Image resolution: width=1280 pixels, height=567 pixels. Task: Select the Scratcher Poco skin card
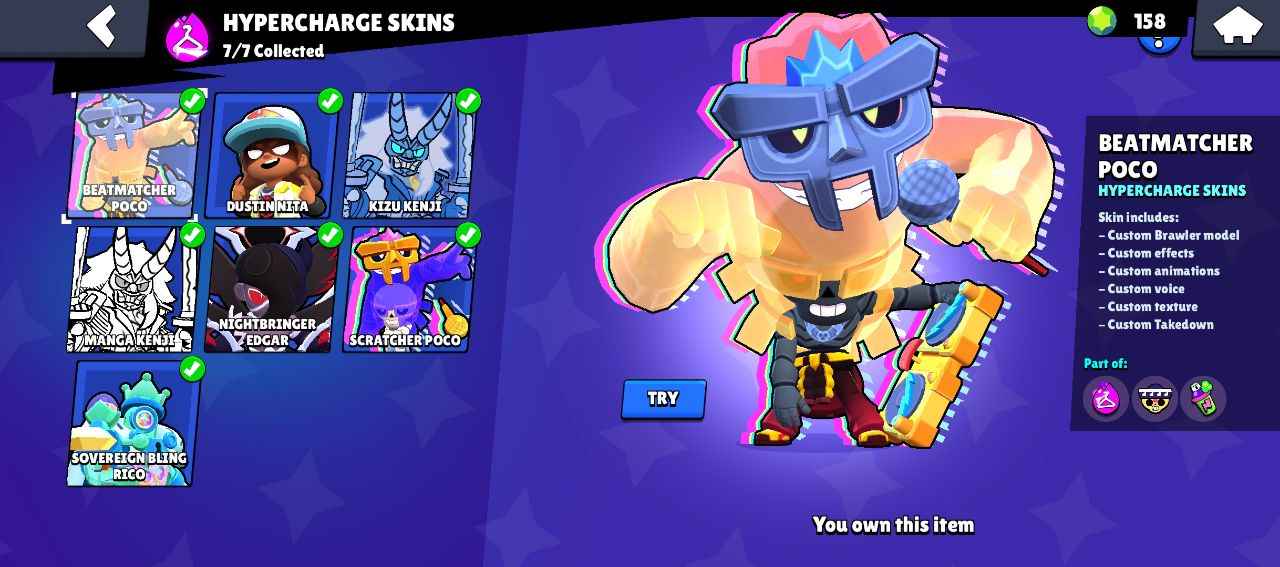[x=409, y=290]
